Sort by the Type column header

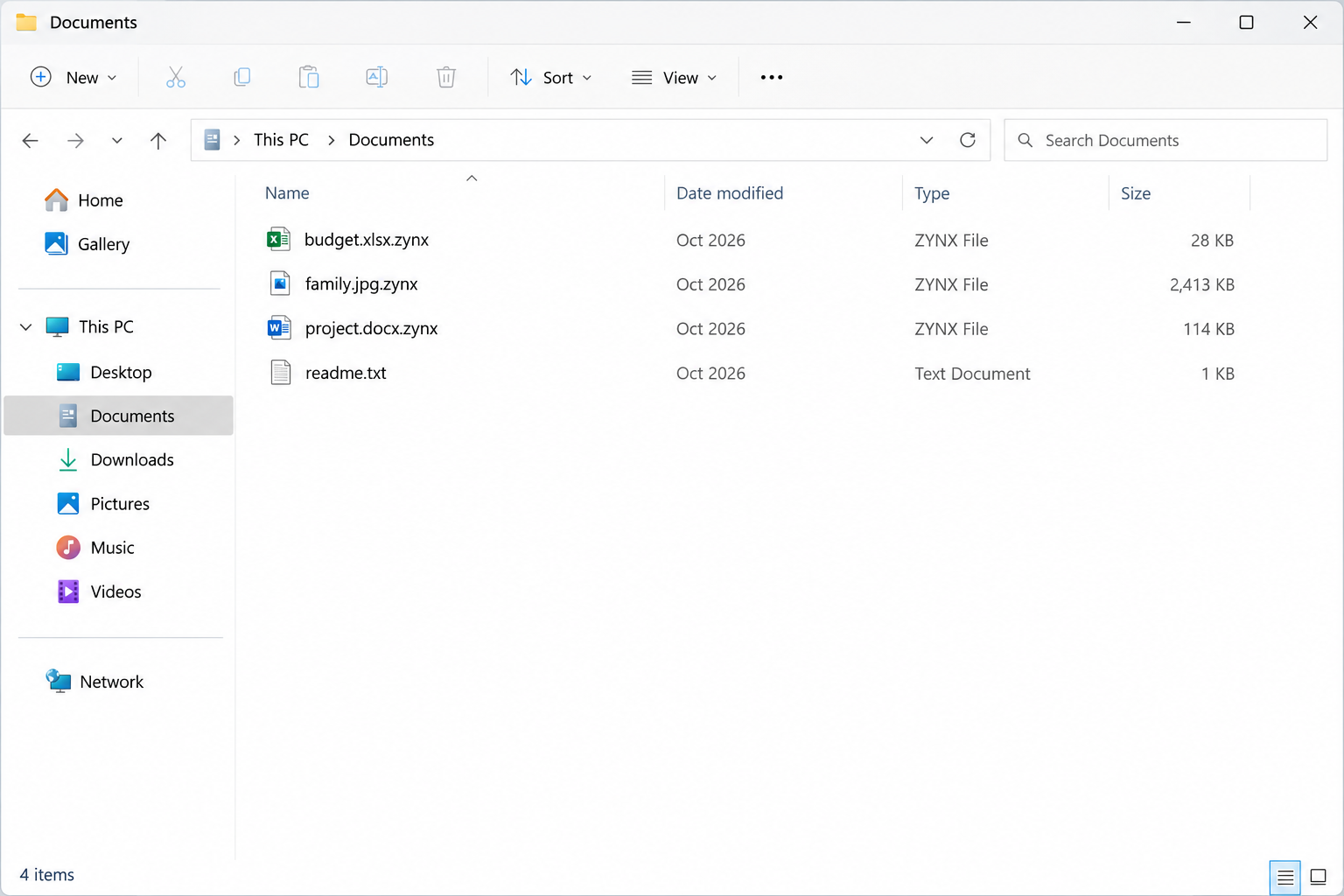click(932, 193)
